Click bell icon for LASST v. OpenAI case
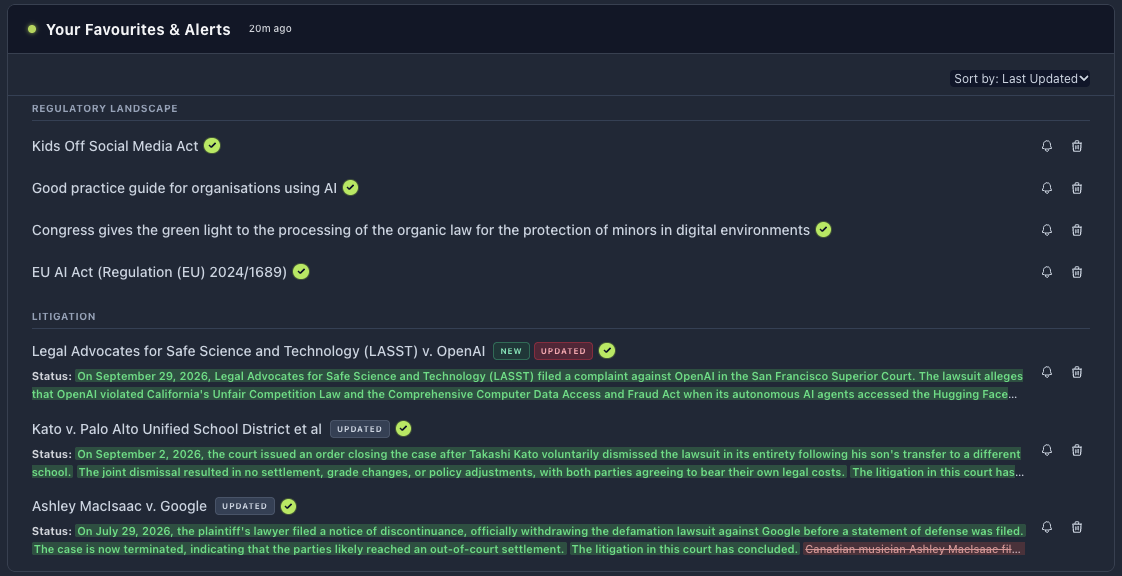Viewport: 1122px width, 576px height. coord(1047,372)
